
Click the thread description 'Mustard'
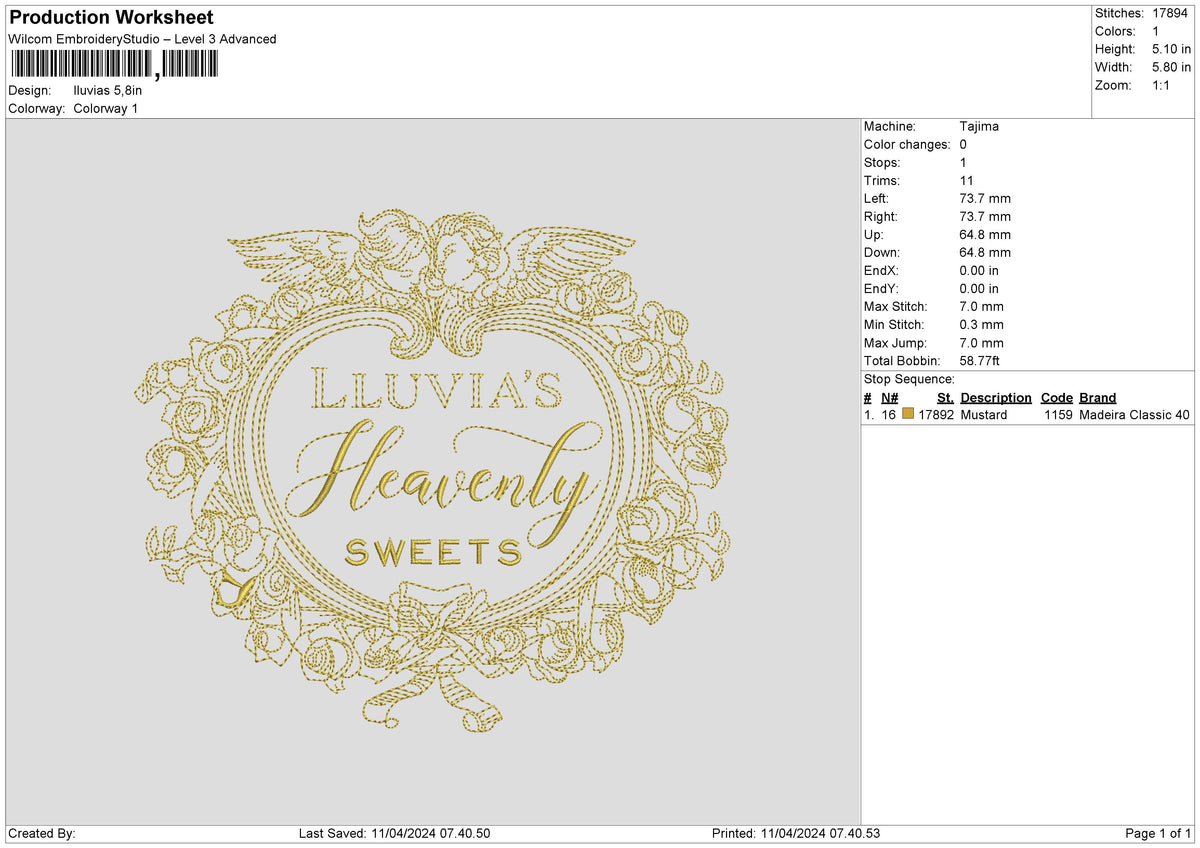pyautogui.click(x=984, y=414)
